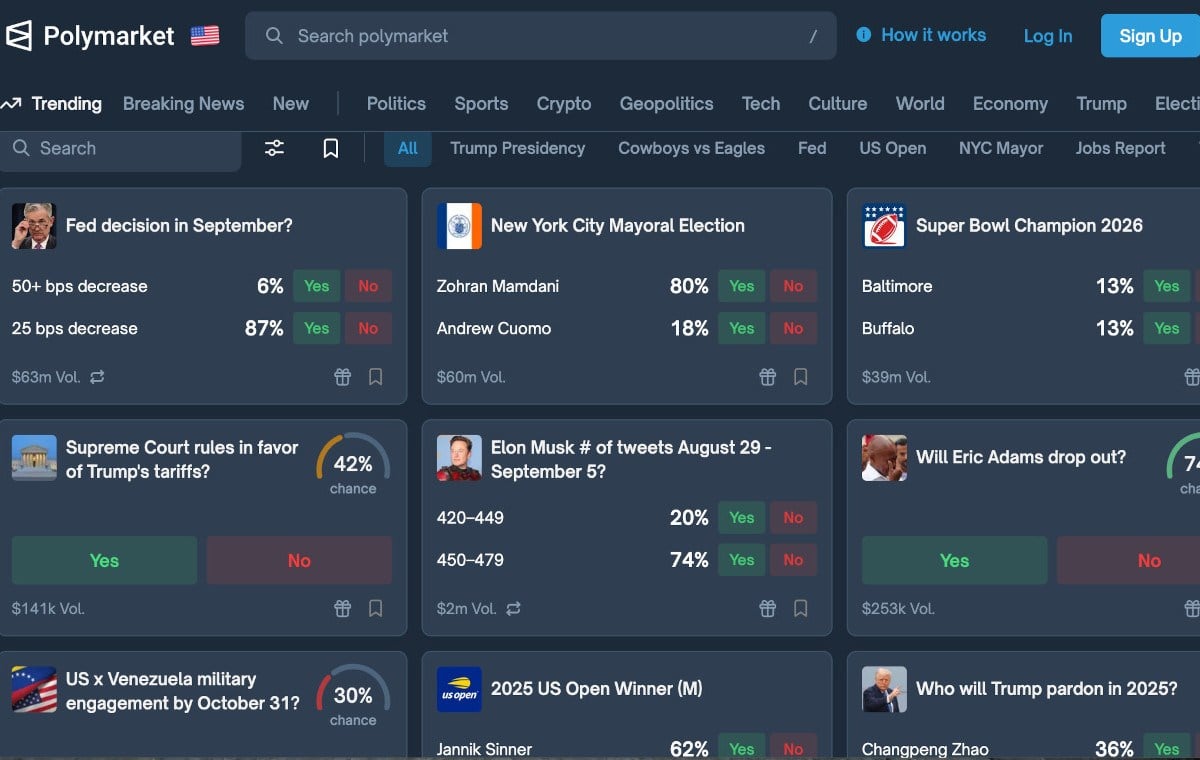The image size is (1200, 760).
Task: Buy Yes on 420–449 tweets
Action: 742,518
